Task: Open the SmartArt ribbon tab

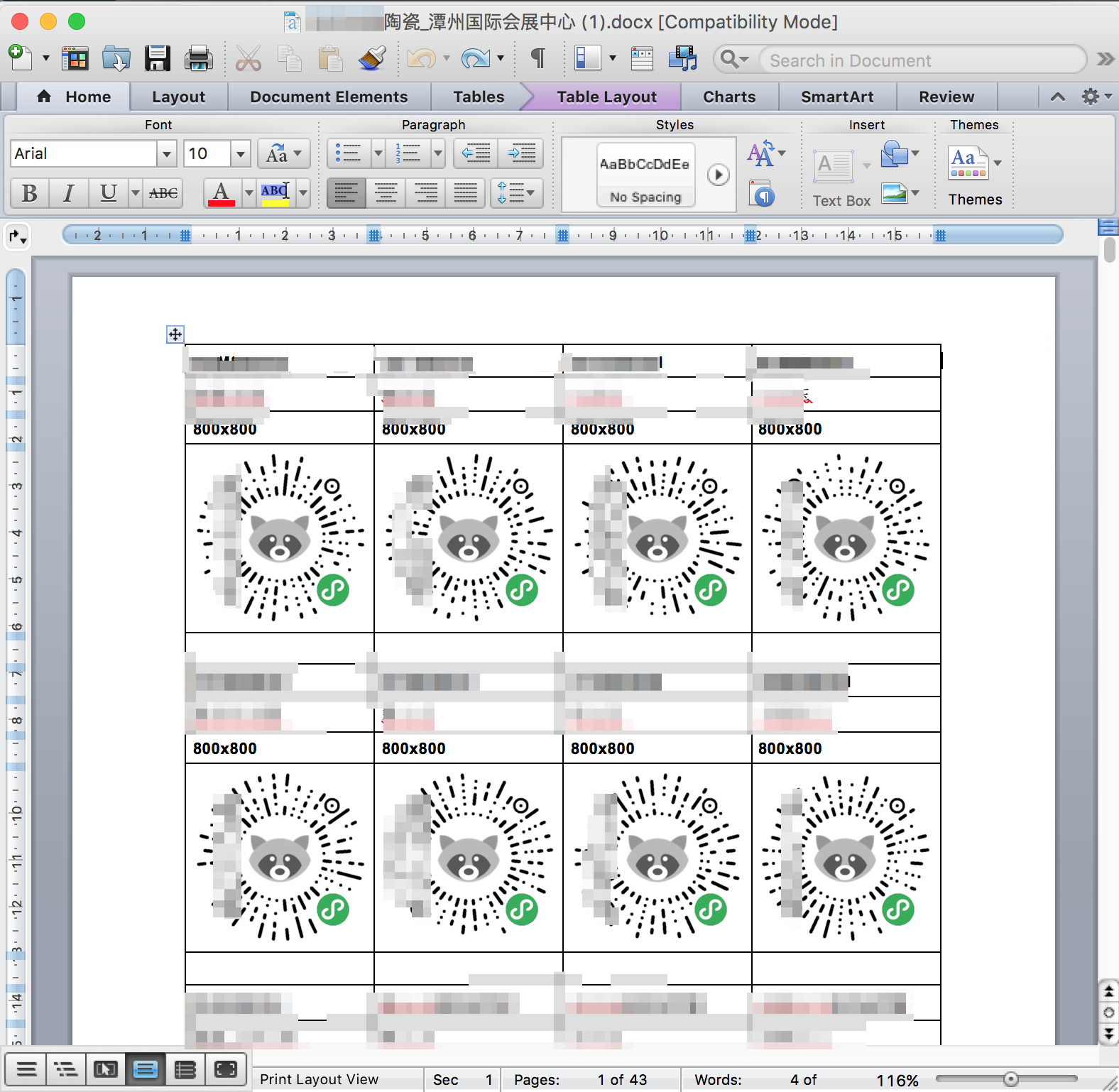Action: [x=837, y=97]
